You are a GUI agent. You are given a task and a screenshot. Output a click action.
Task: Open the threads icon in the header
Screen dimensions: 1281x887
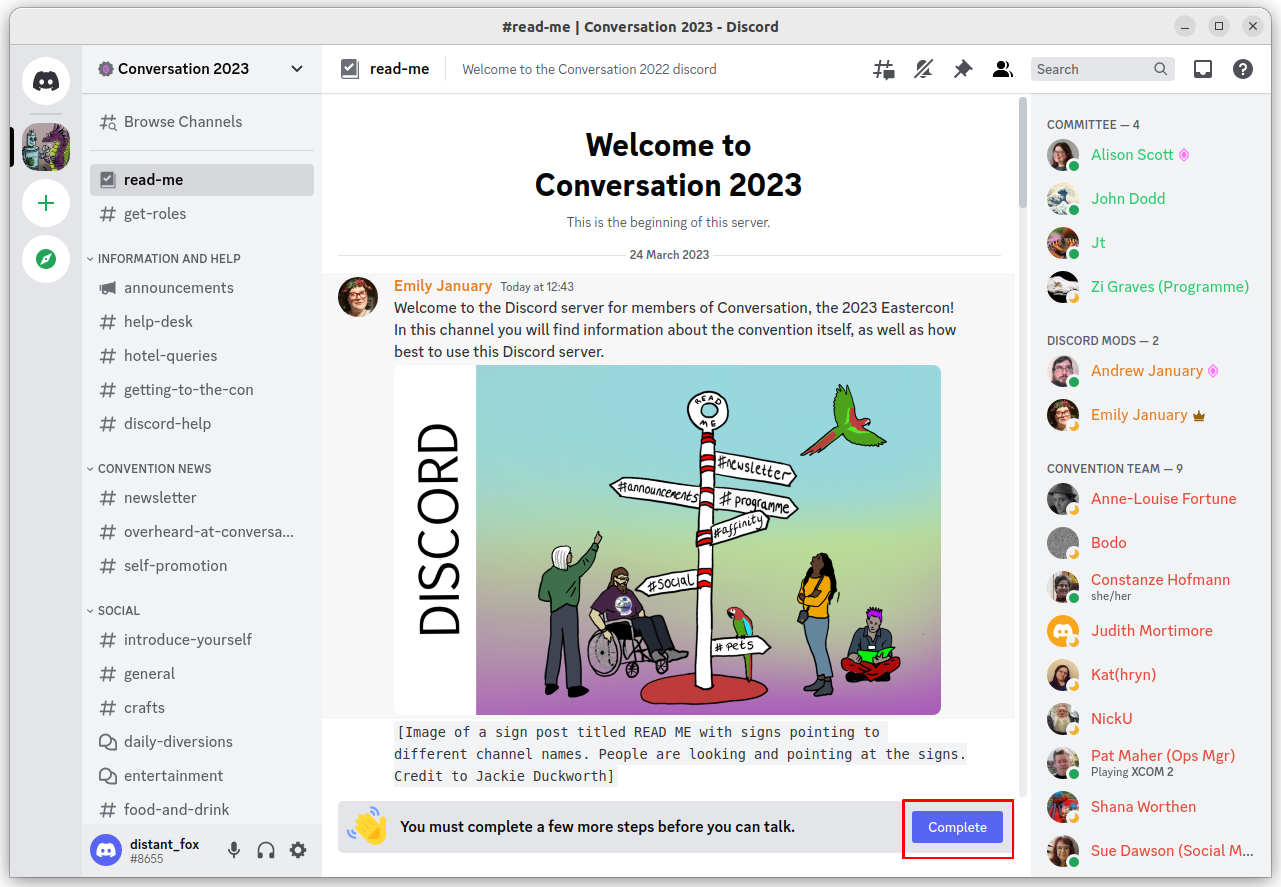(883, 69)
